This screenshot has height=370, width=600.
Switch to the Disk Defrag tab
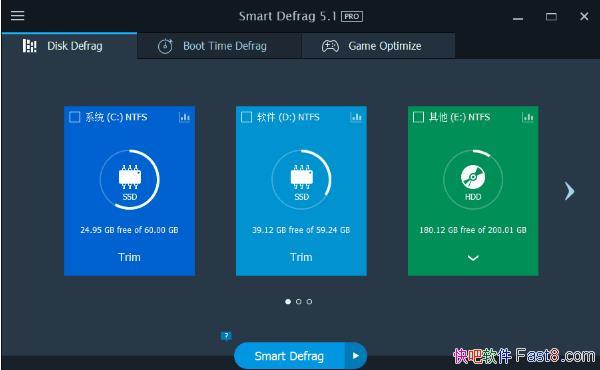pyautogui.click(x=69, y=46)
